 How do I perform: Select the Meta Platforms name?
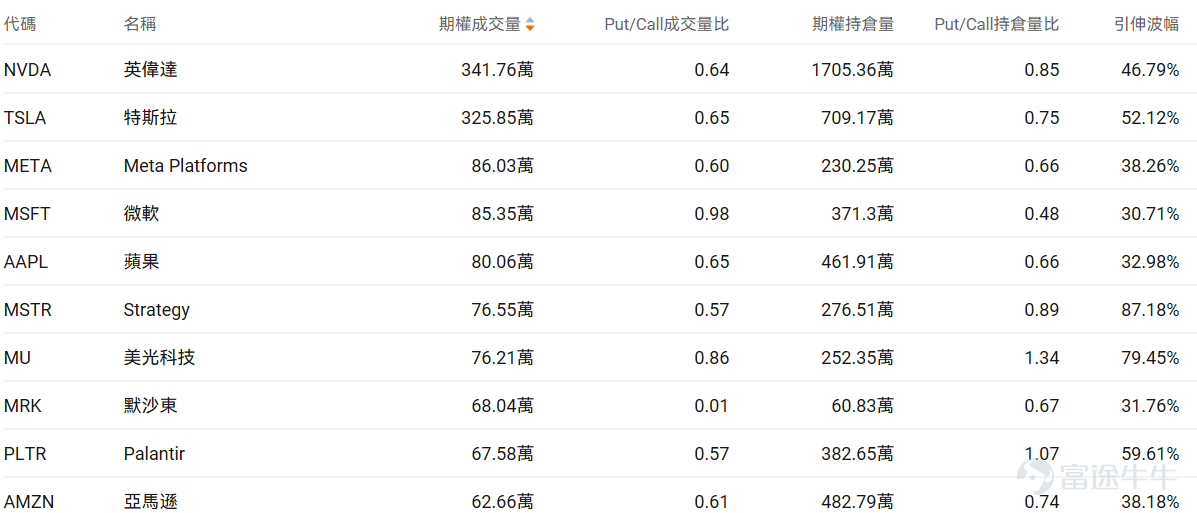pyautogui.click(x=186, y=166)
